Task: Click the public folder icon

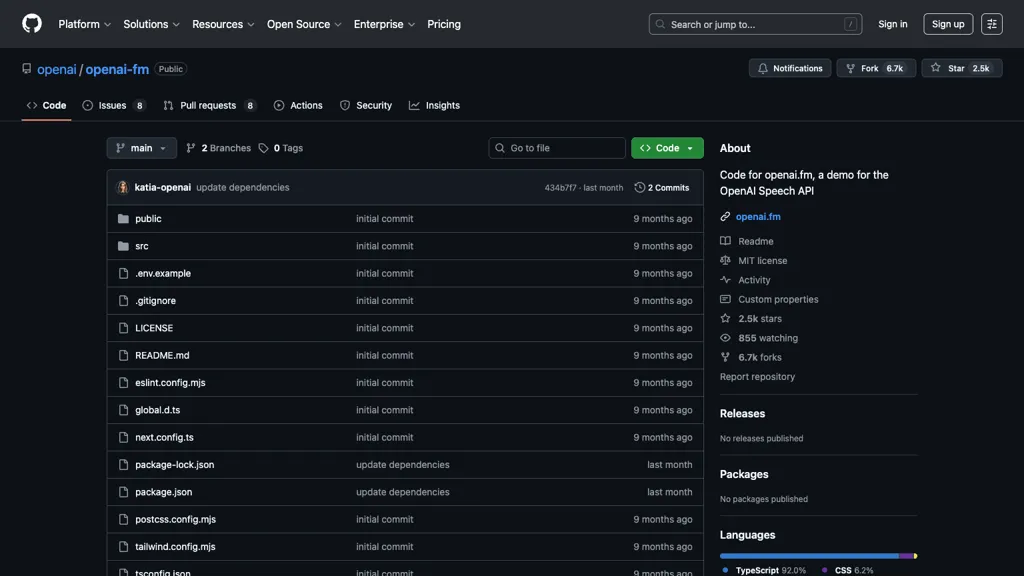Action: 123,219
